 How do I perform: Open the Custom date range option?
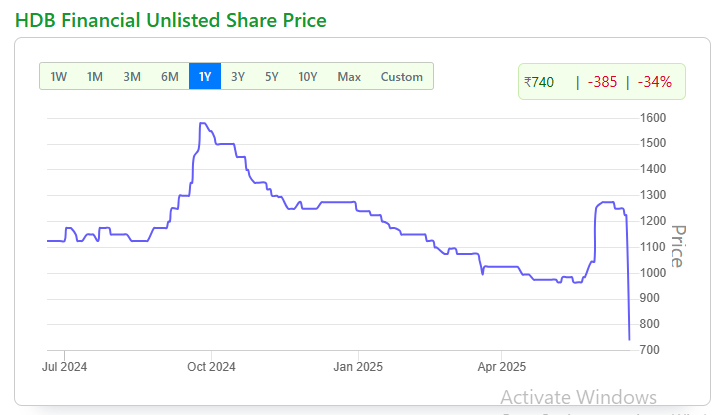coord(402,77)
